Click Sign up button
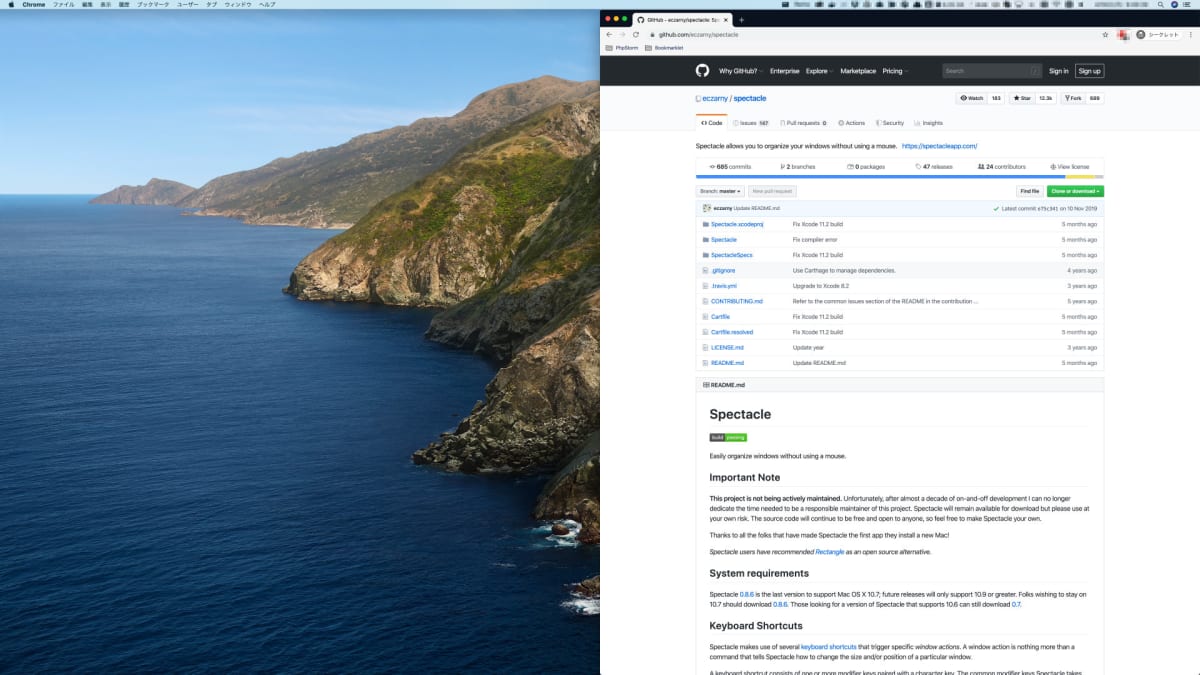Viewport: 1200px width, 675px height. (x=1089, y=71)
